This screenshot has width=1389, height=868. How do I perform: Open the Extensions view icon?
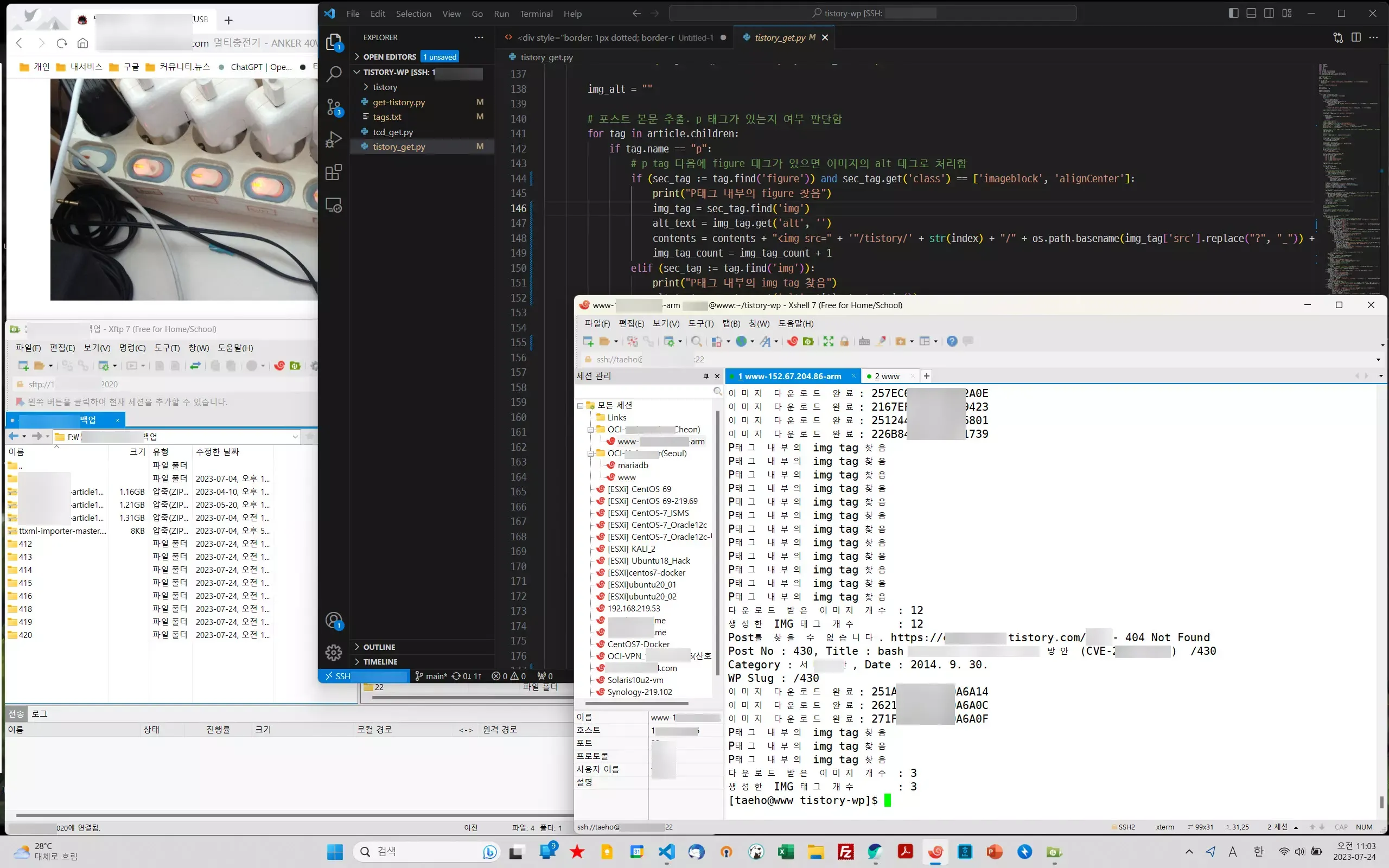tap(334, 172)
